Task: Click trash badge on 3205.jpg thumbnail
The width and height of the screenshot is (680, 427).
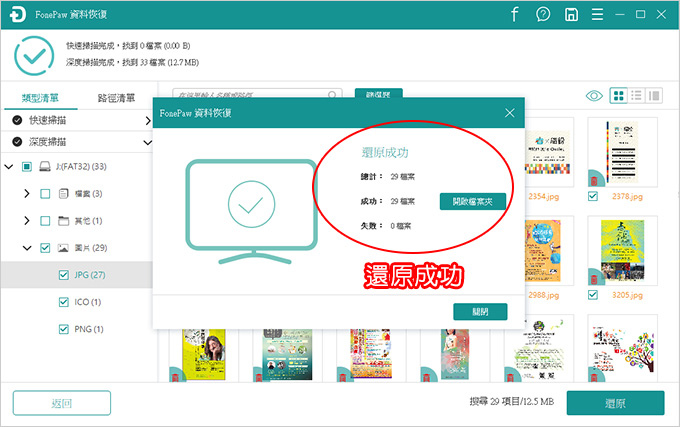Action: [x=594, y=277]
